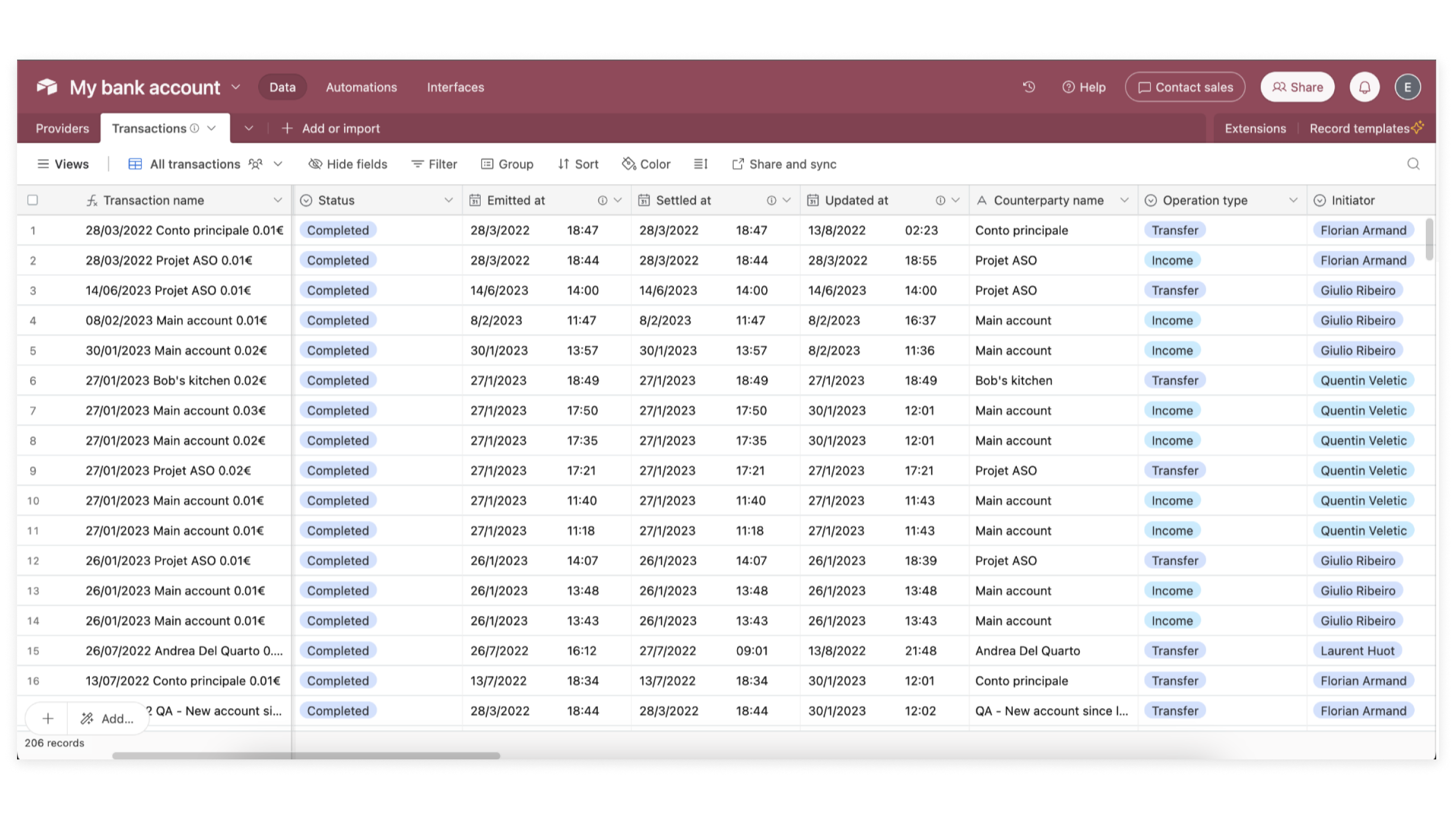Image resolution: width=1456 pixels, height=819 pixels.
Task: Switch to the Providers tab
Action: (x=63, y=128)
